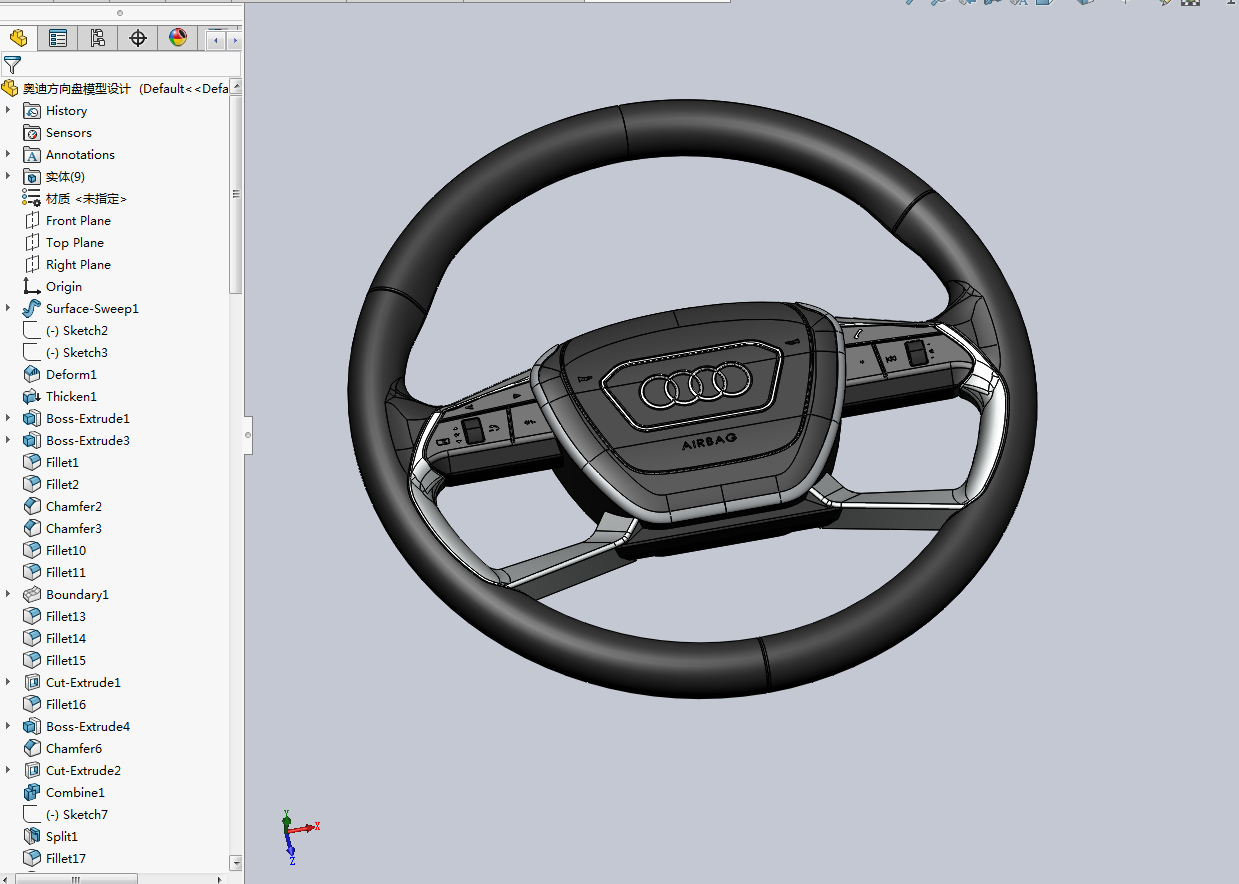Select the Fillet16 feature

[x=66, y=705]
